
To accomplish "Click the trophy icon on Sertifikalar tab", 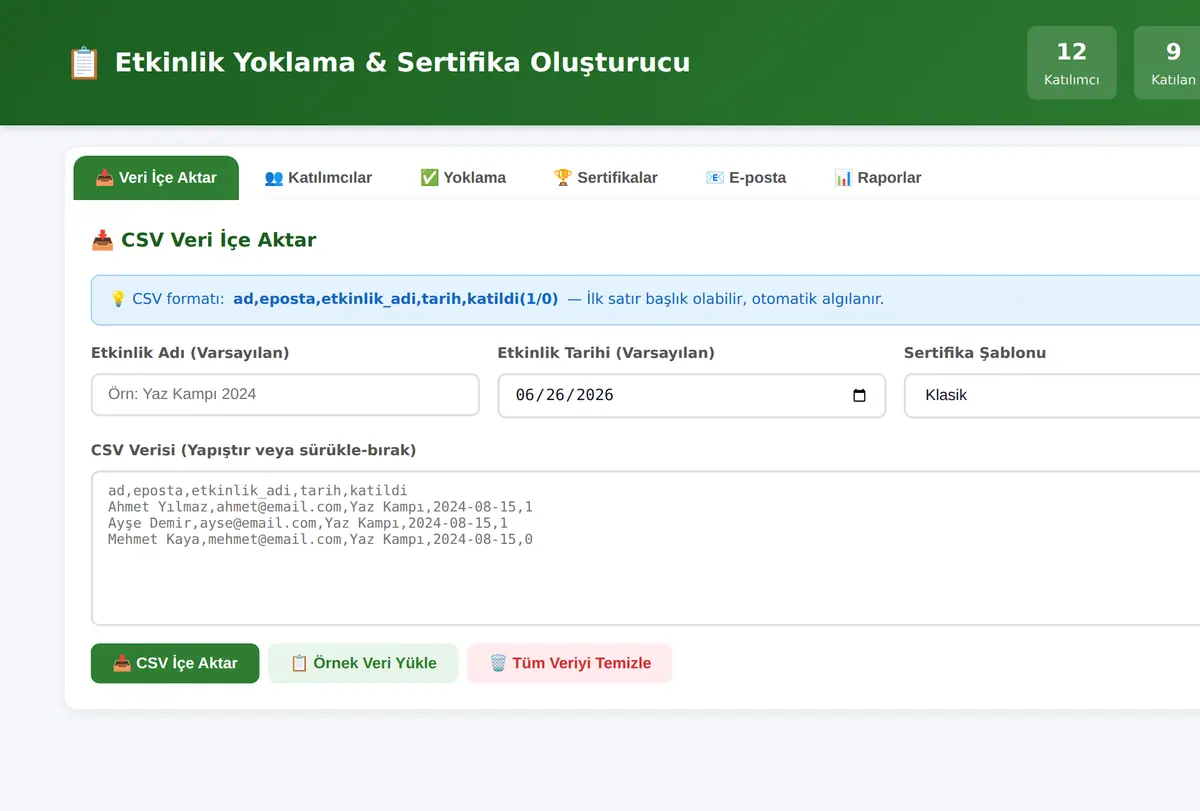I will 563,178.
